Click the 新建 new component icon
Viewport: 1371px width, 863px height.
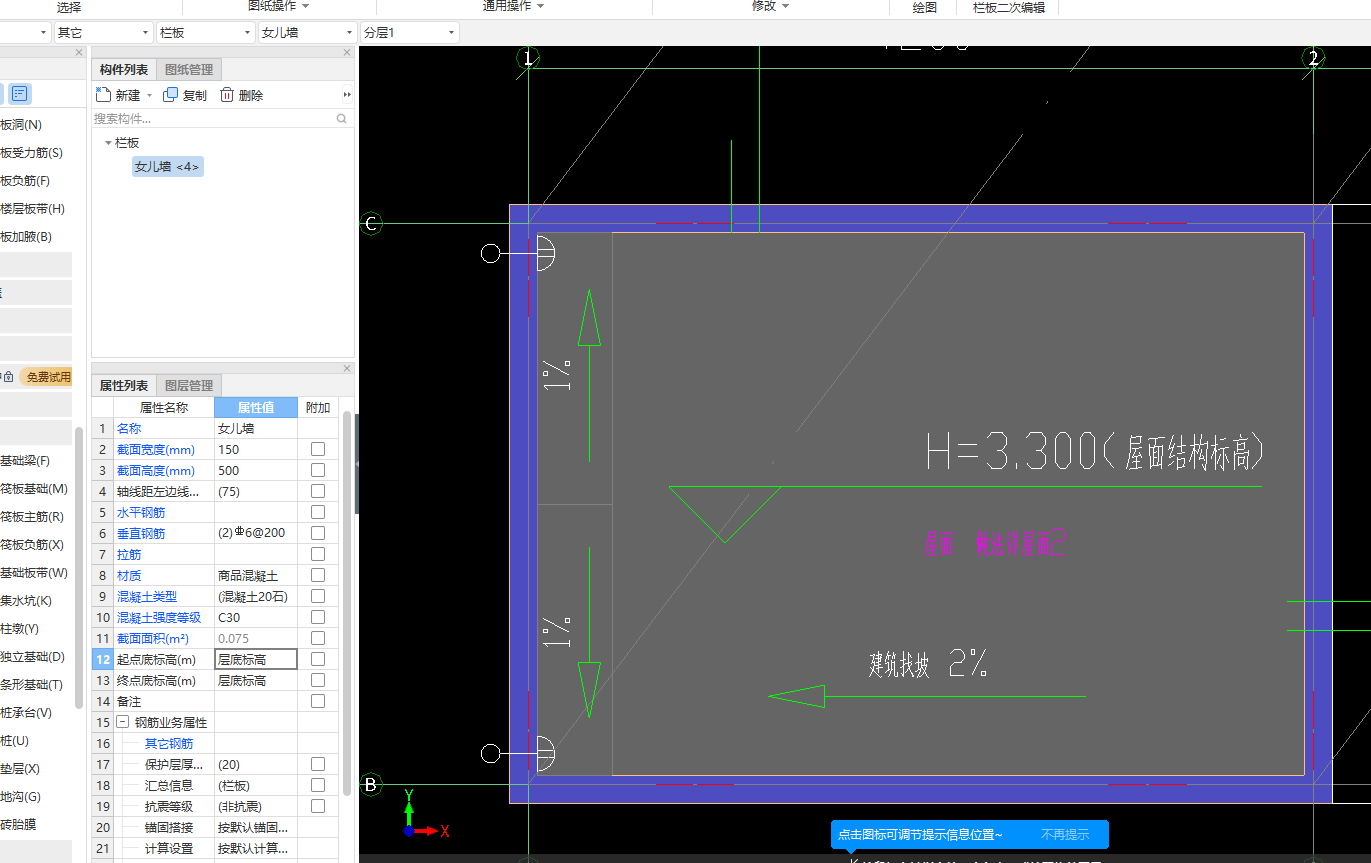tap(102, 95)
